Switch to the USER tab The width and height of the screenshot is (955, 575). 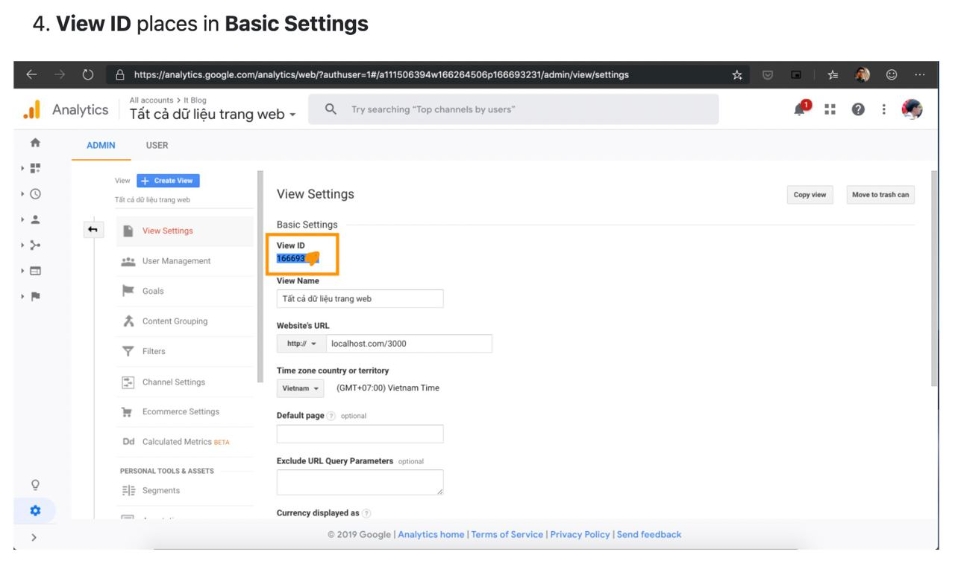tap(157, 145)
